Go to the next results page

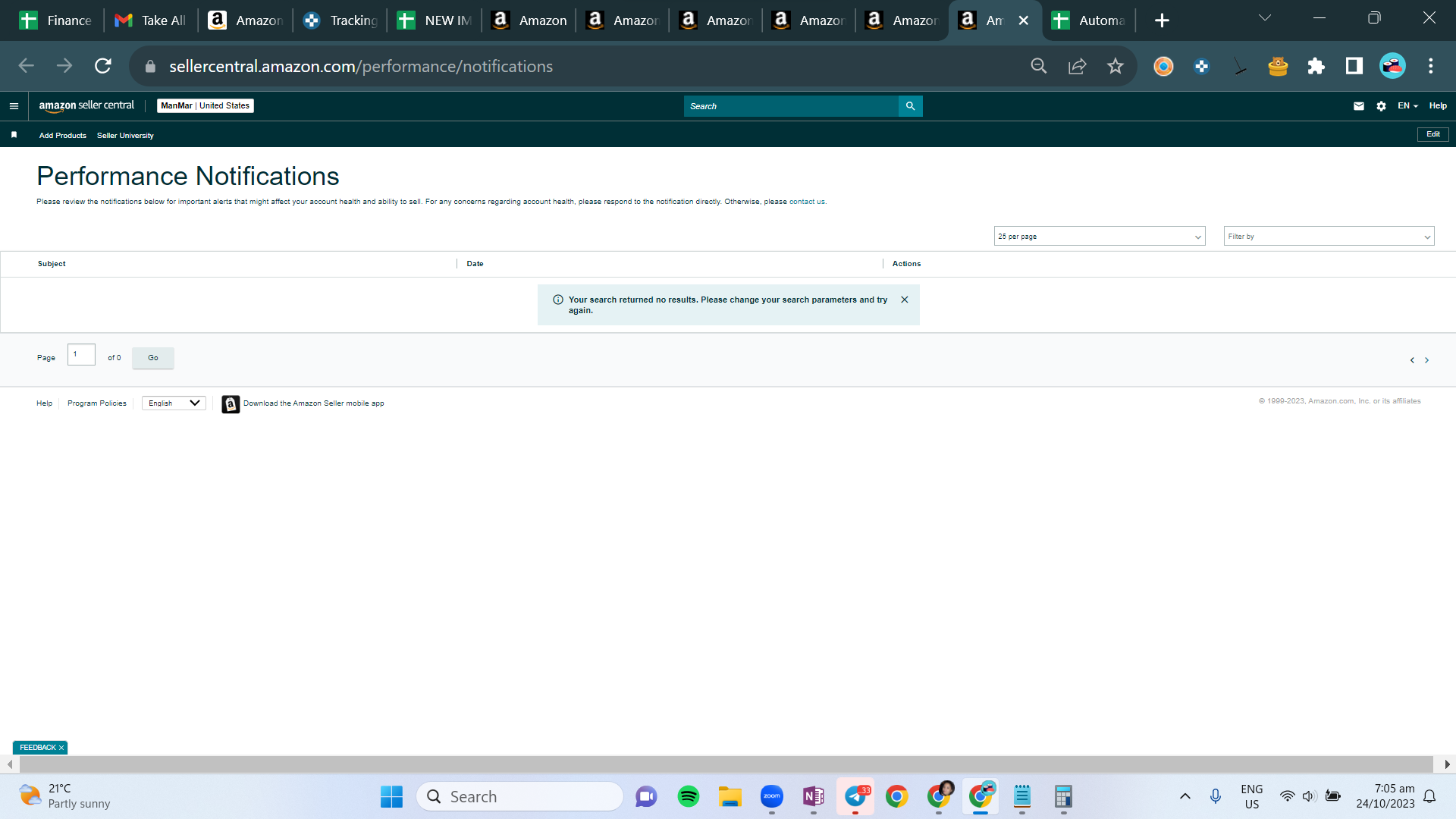1426,360
